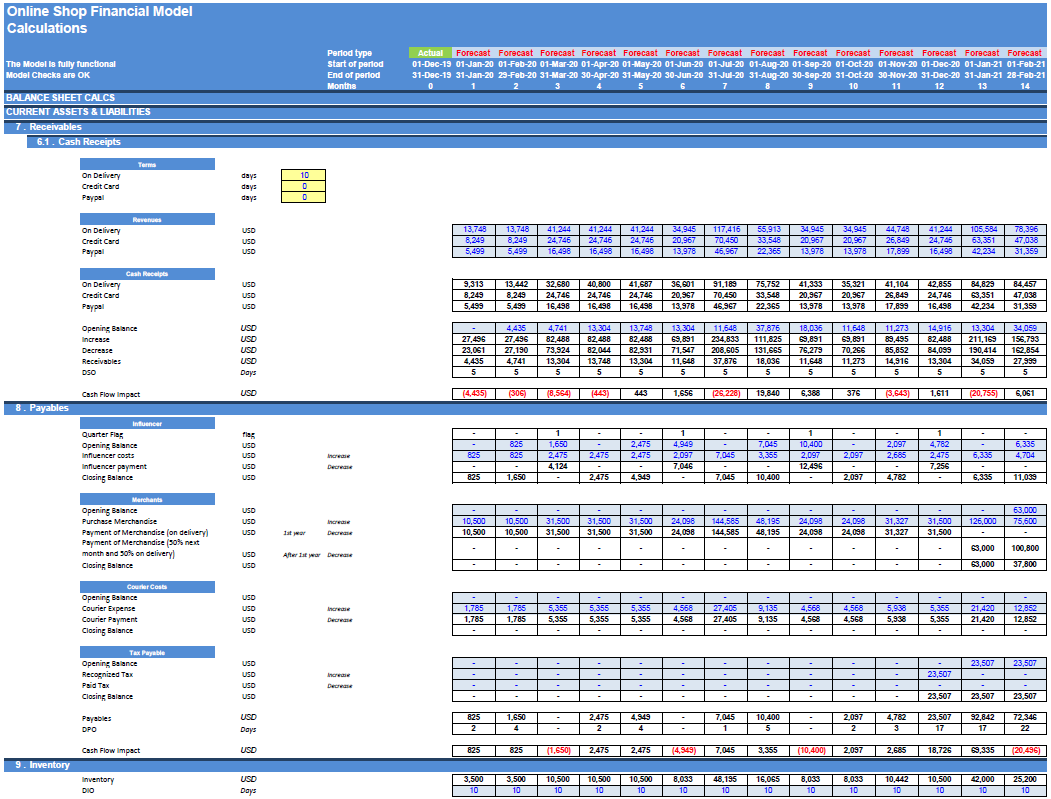Select the On Delivery days input showing 10
1051x799 pixels.
point(304,175)
